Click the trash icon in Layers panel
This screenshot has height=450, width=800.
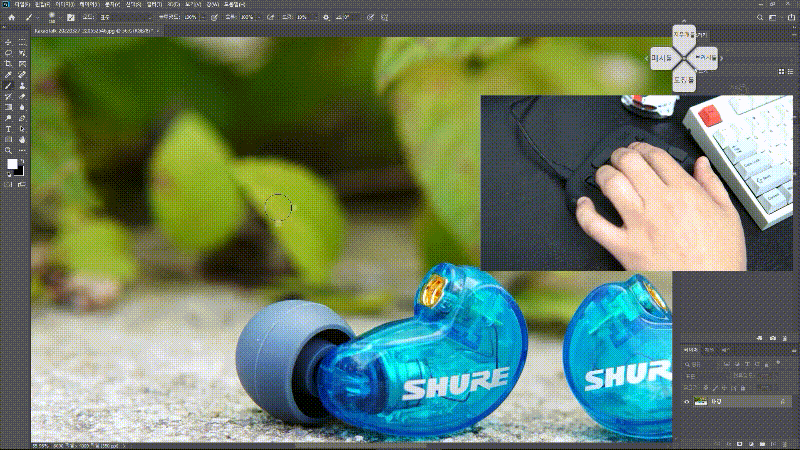785,444
